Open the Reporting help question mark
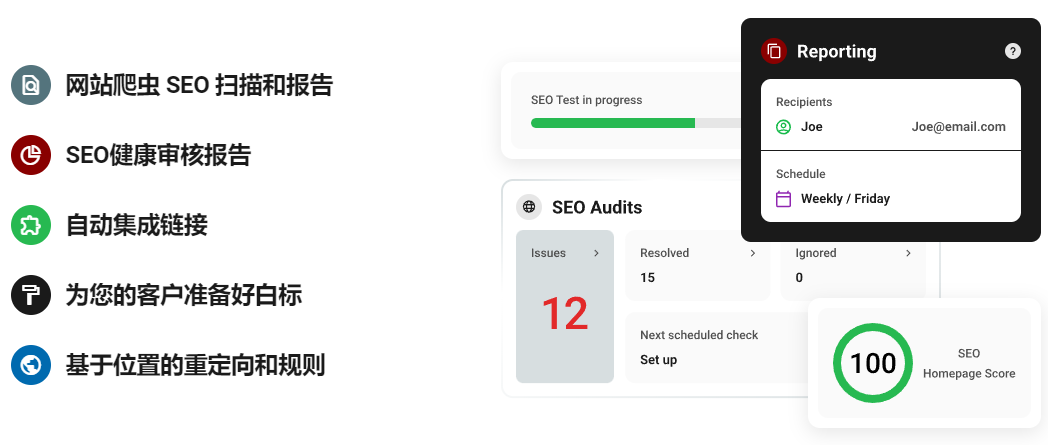The width and height of the screenshot is (1048, 445). (x=1013, y=51)
